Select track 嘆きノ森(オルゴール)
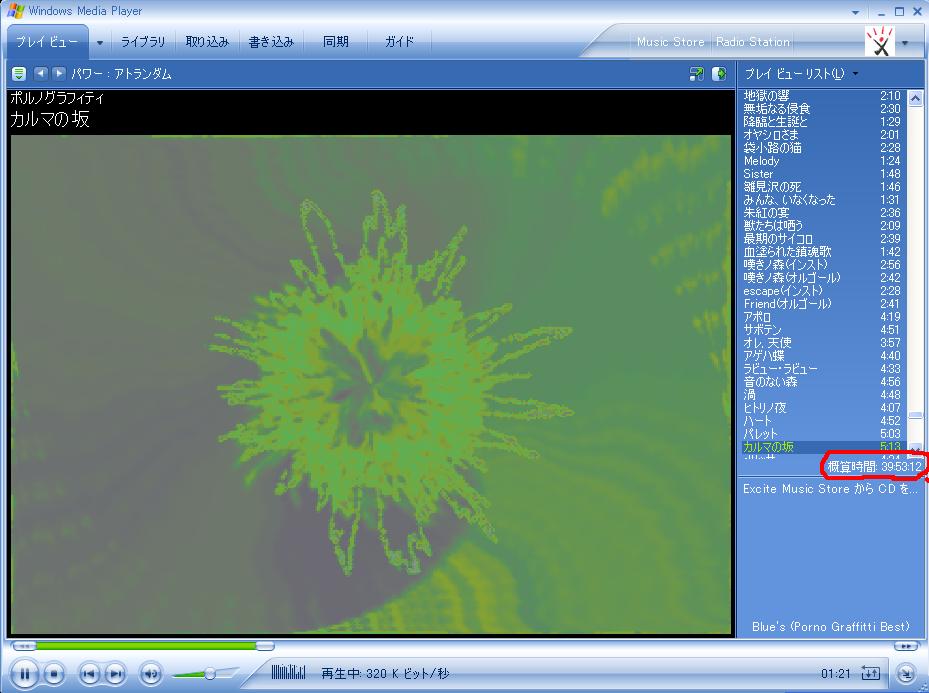 pos(822,278)
